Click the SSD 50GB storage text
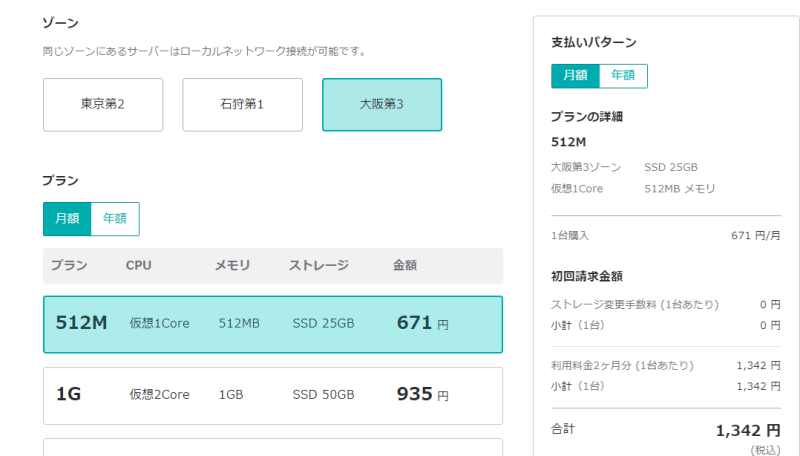 (x=323, y=395)
